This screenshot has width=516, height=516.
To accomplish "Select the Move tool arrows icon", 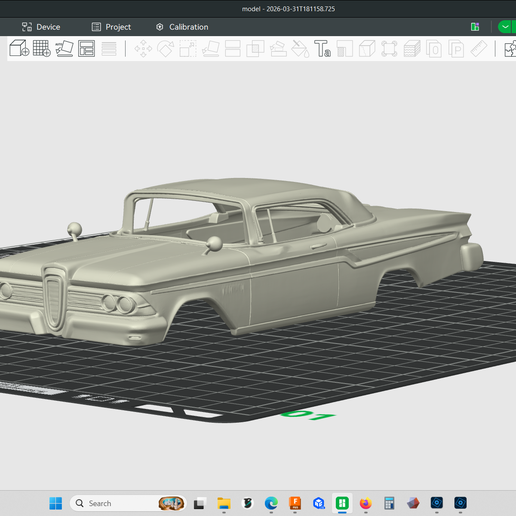I will (x=143, y=49).
